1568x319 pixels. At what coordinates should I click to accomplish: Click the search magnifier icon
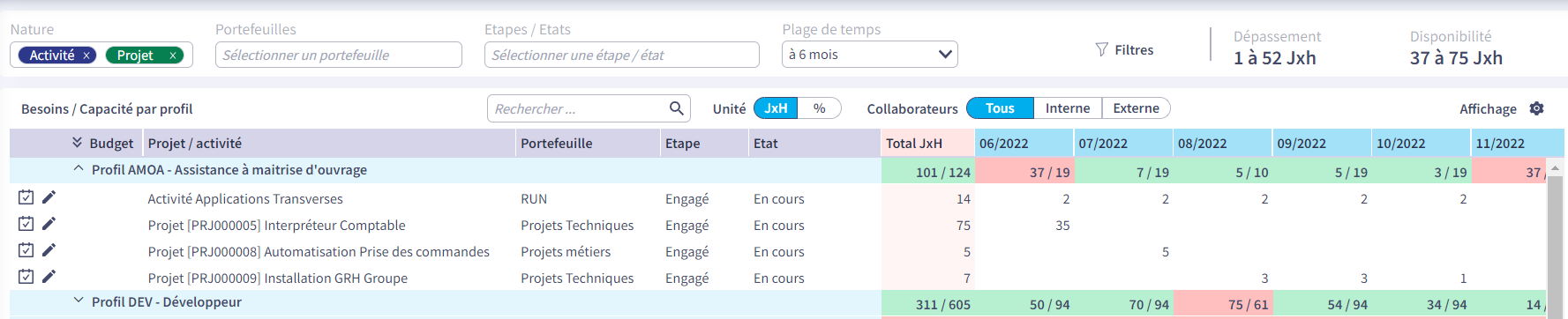click(x=677, y=108)
